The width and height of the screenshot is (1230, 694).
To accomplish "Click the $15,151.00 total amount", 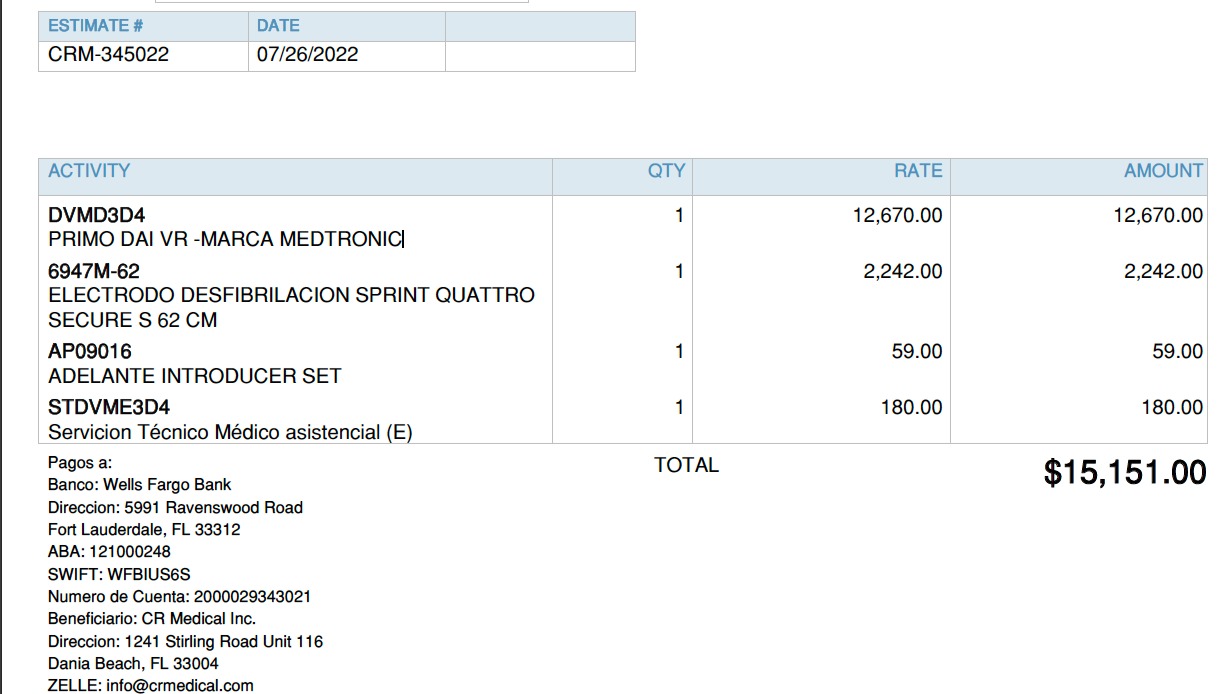I will 1125,472.
